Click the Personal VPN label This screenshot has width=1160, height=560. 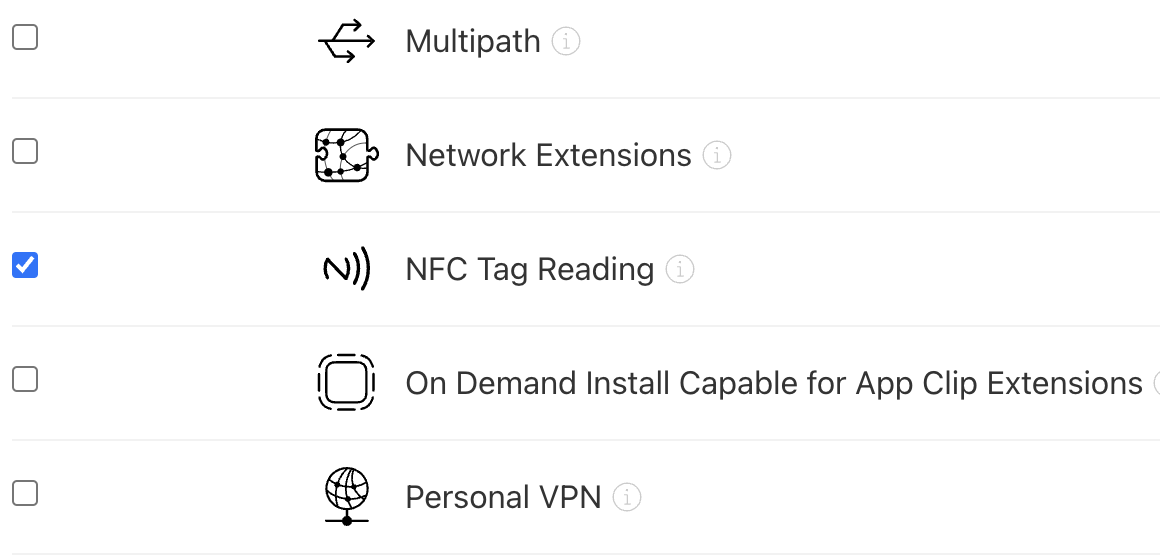503,497
